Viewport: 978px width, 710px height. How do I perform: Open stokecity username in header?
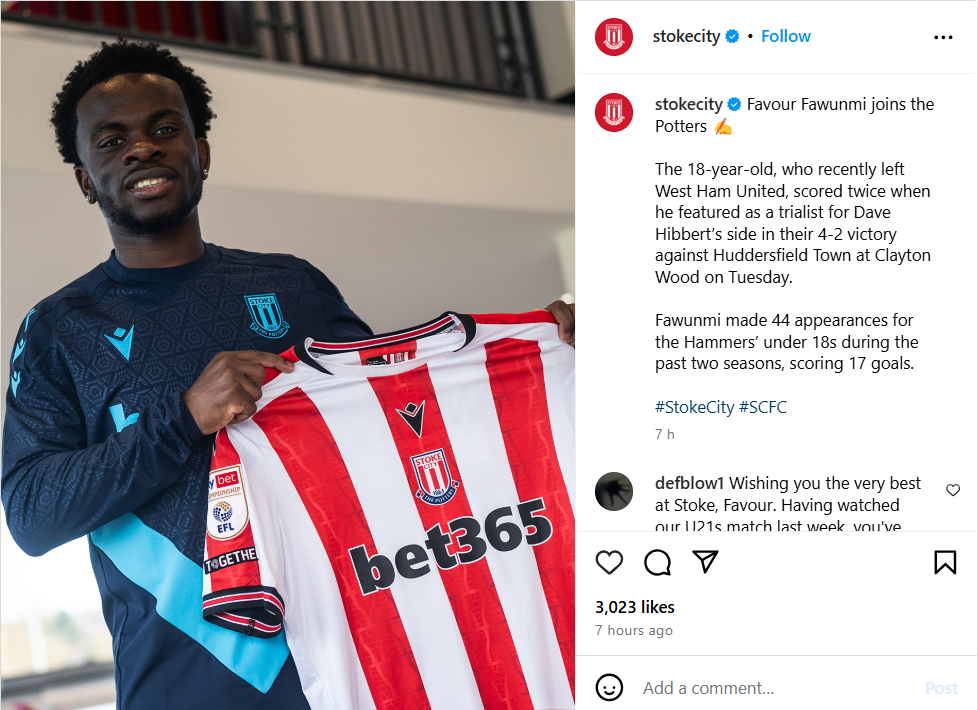pos(686,36)
